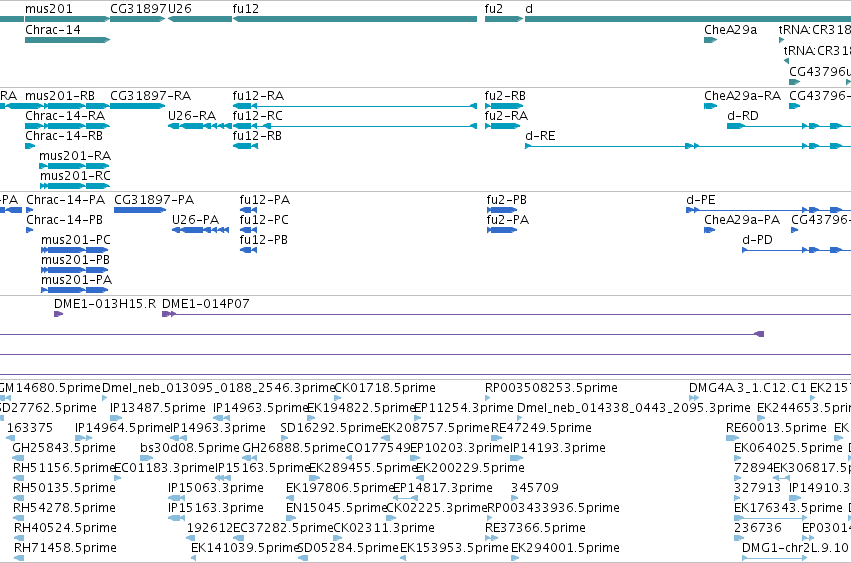Select the U26-RA transcript feature
Viewport: 851px width, 563px height.
tap(200, 126)
